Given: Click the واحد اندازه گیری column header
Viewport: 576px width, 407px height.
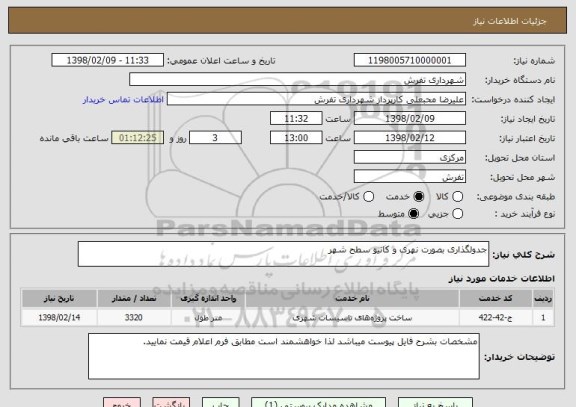Looking at the screenshot, I should 208,299.
